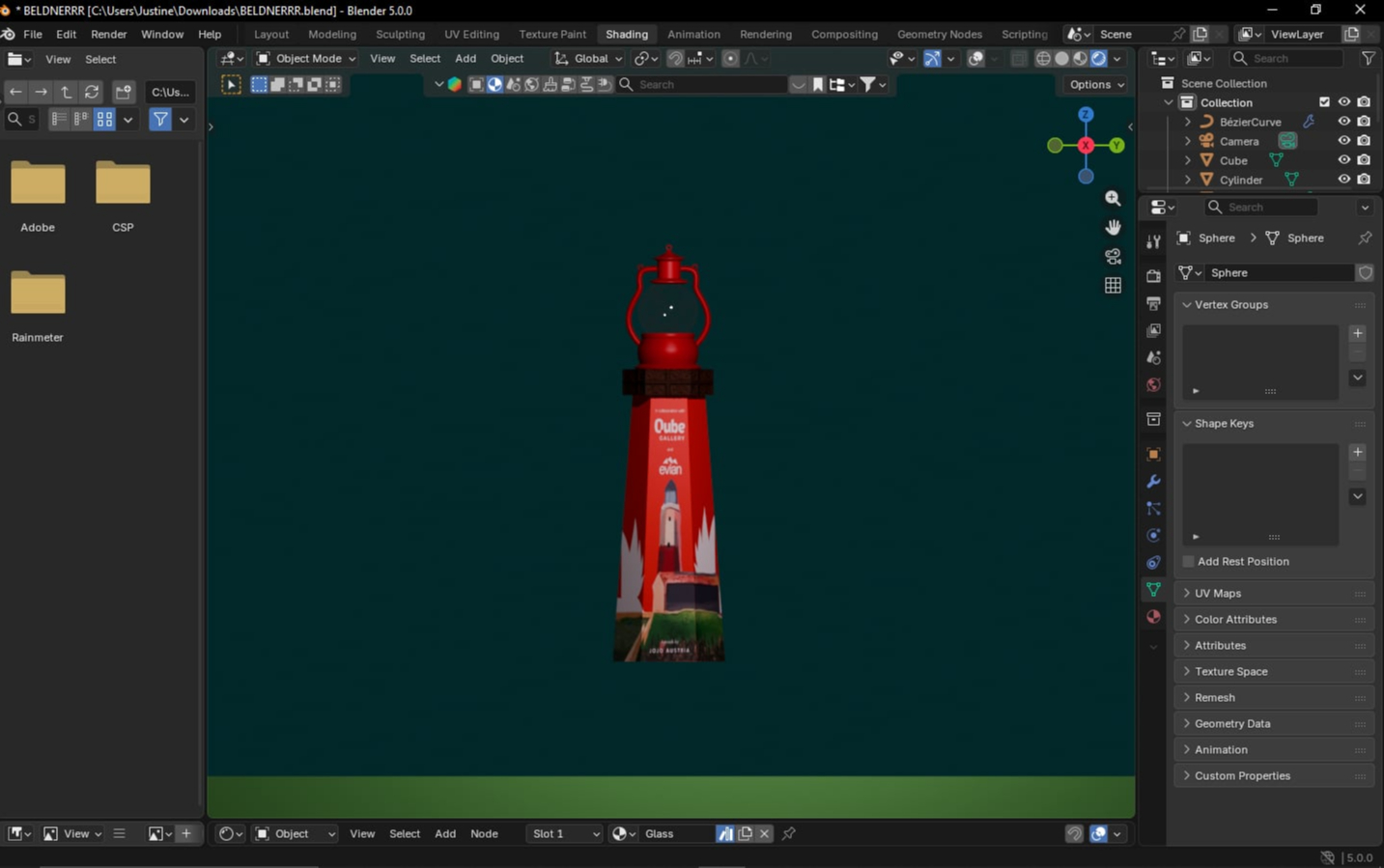Create a new folder in file browser

tap(123, 92)
